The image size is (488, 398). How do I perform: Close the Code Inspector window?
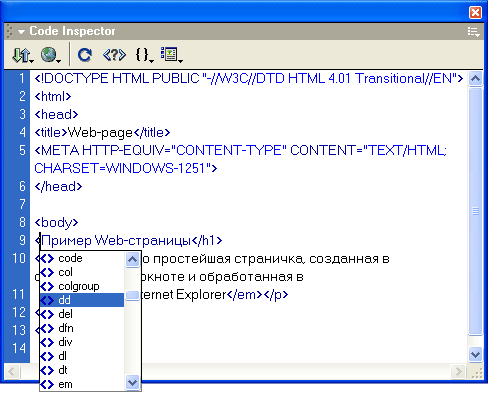[x=475, y=13]
